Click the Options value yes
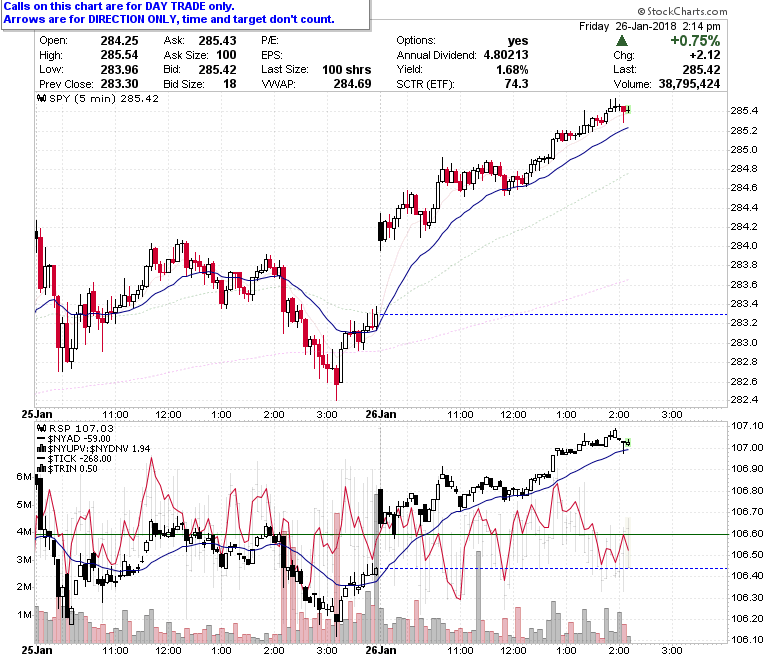Viewport: 780px width, 659px height. point(518,41)
